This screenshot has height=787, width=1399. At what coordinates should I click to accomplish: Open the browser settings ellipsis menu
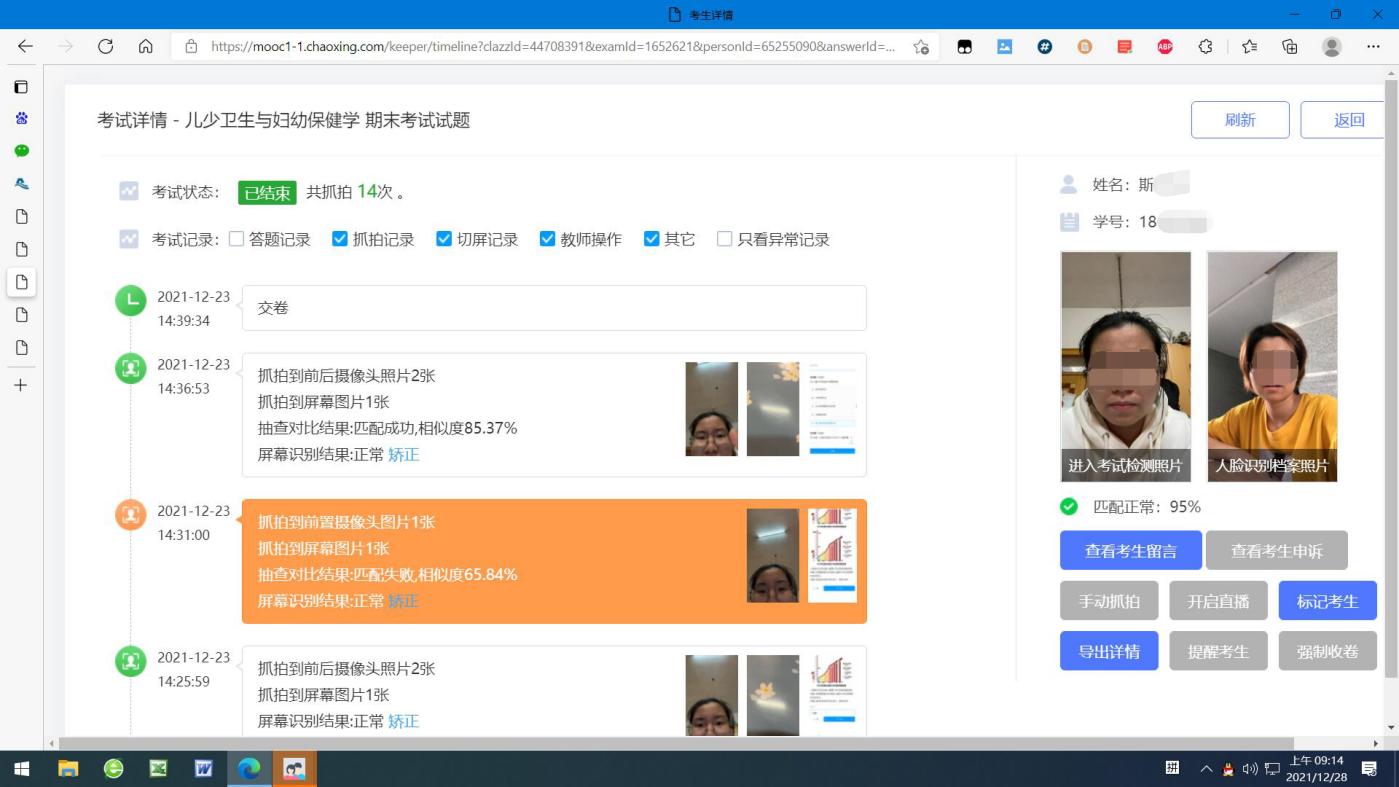tap(1373, 46)
